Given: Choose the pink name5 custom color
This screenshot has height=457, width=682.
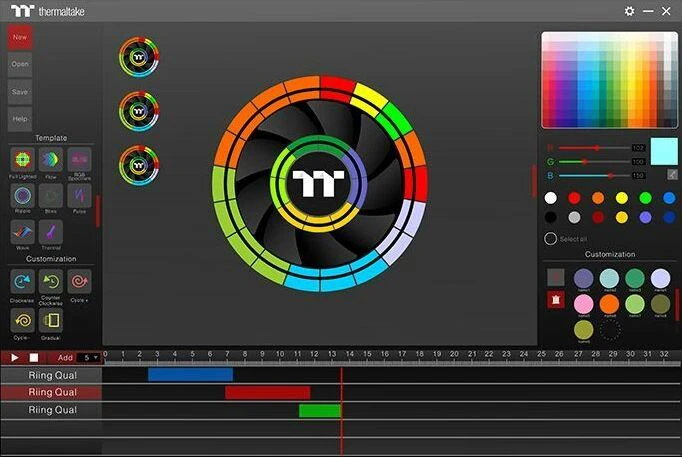Looking at the screenshot, I should 584,304.
